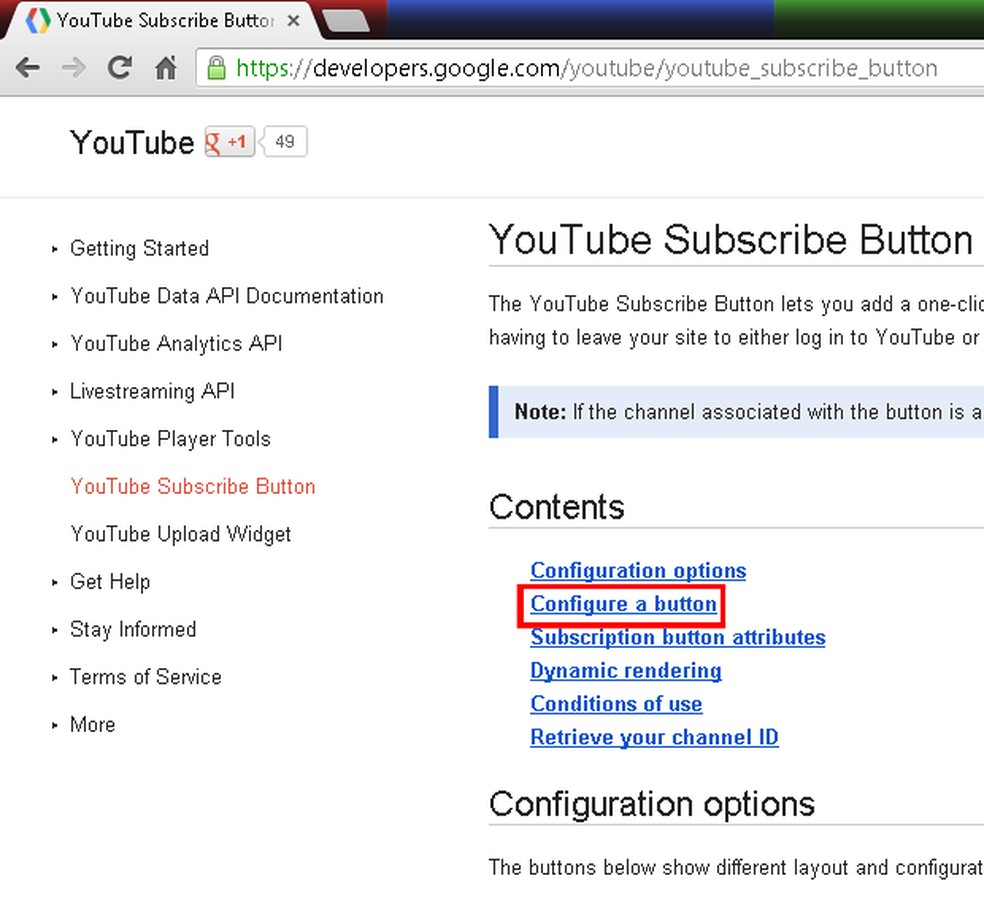Select YouTube Upload Widget in the sidebar
Screen dimensions: 984x908
tap(180, 534)
